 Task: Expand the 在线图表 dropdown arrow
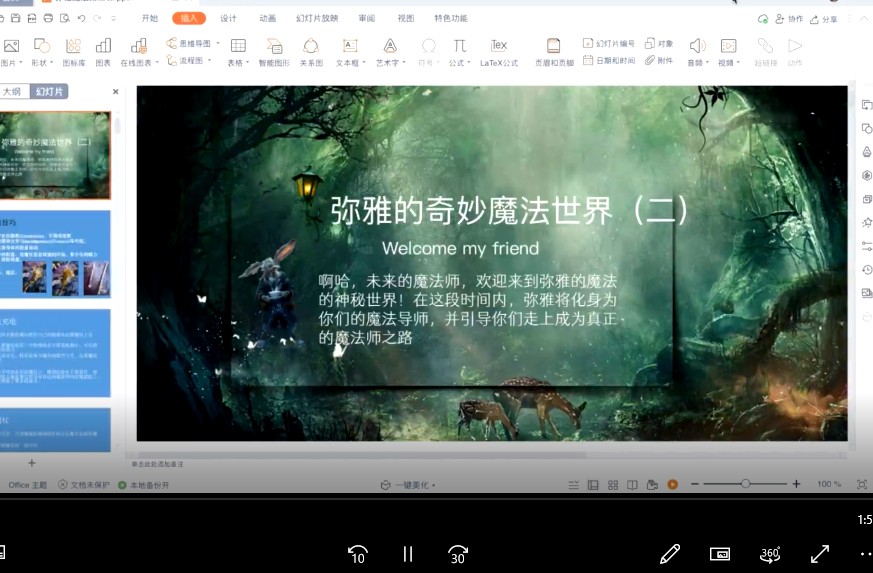(x=157, y=62)
